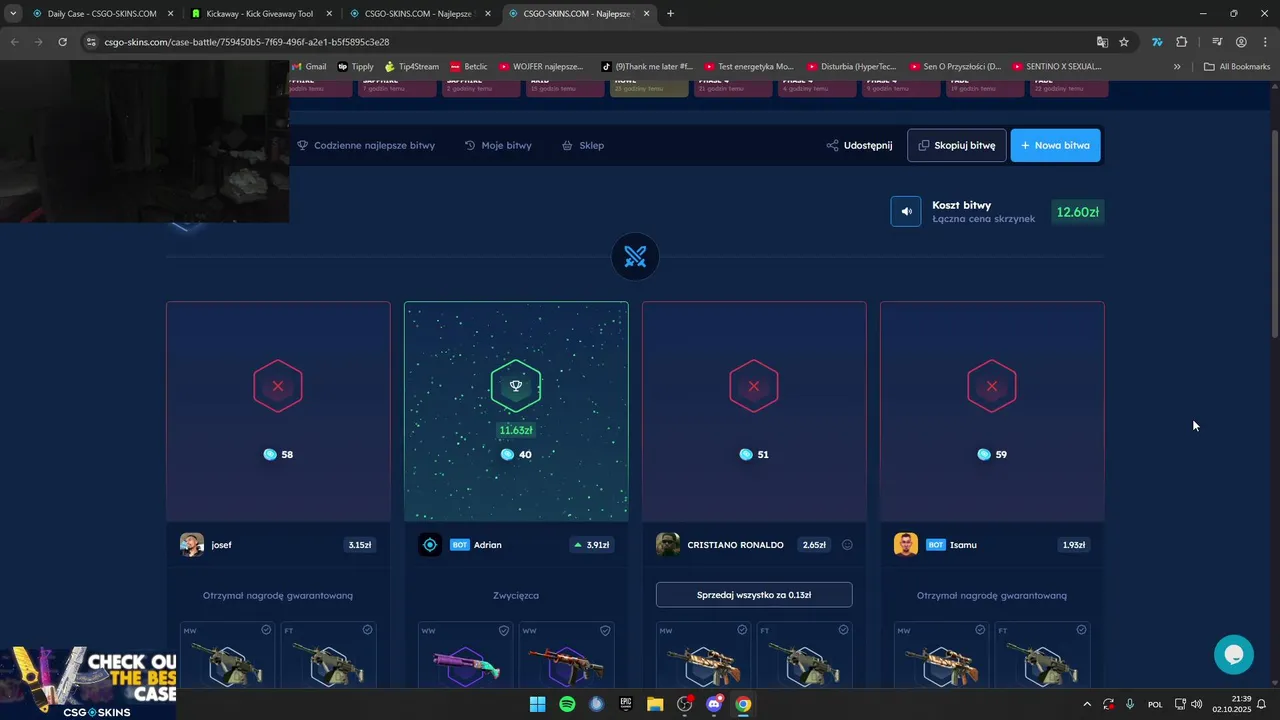Toggle shield check on Adrian's second WW skin
This screenshot has width=1280, height=720.
pos(605,630)
